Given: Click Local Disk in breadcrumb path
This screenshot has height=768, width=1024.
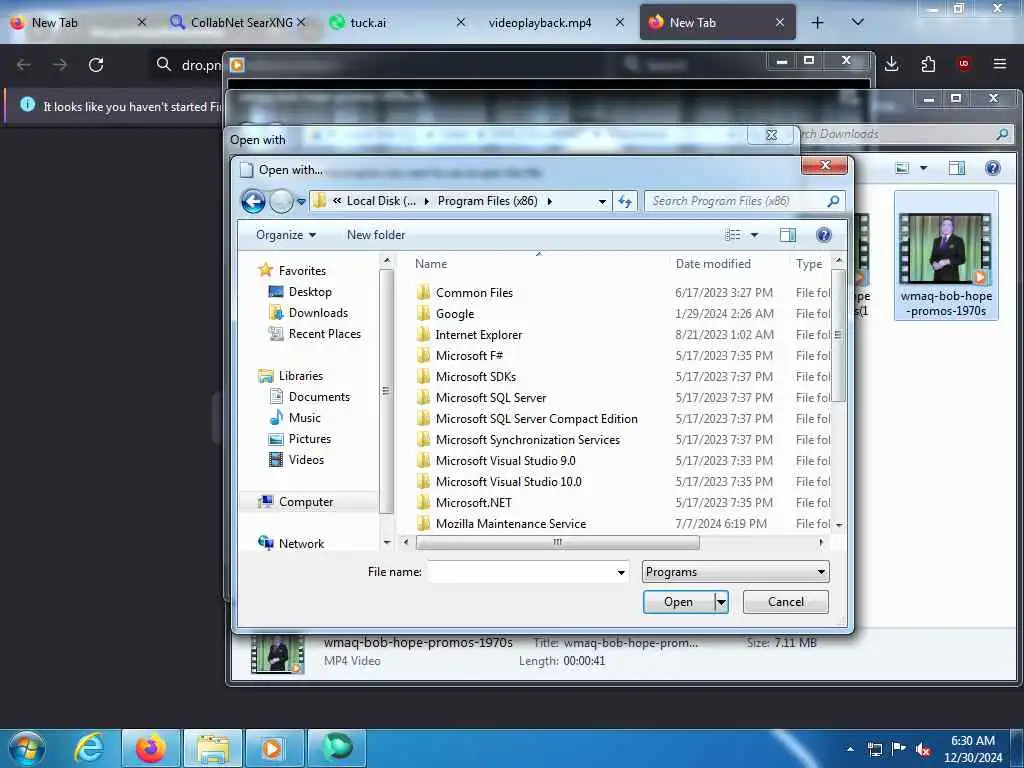Looking at the screenshot, I should [381, 201].
